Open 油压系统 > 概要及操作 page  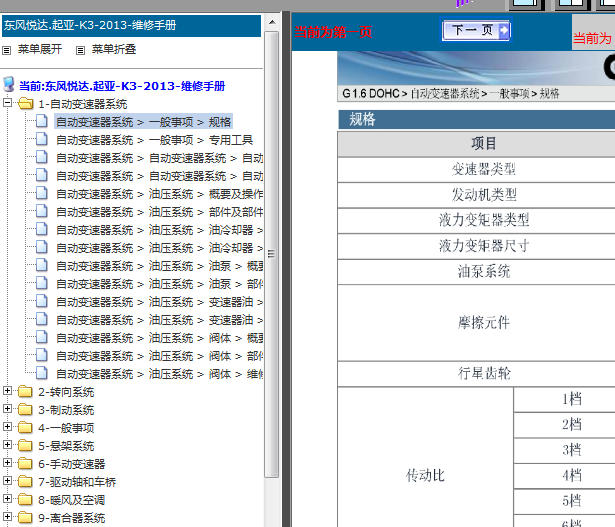[x=159, y=194]
